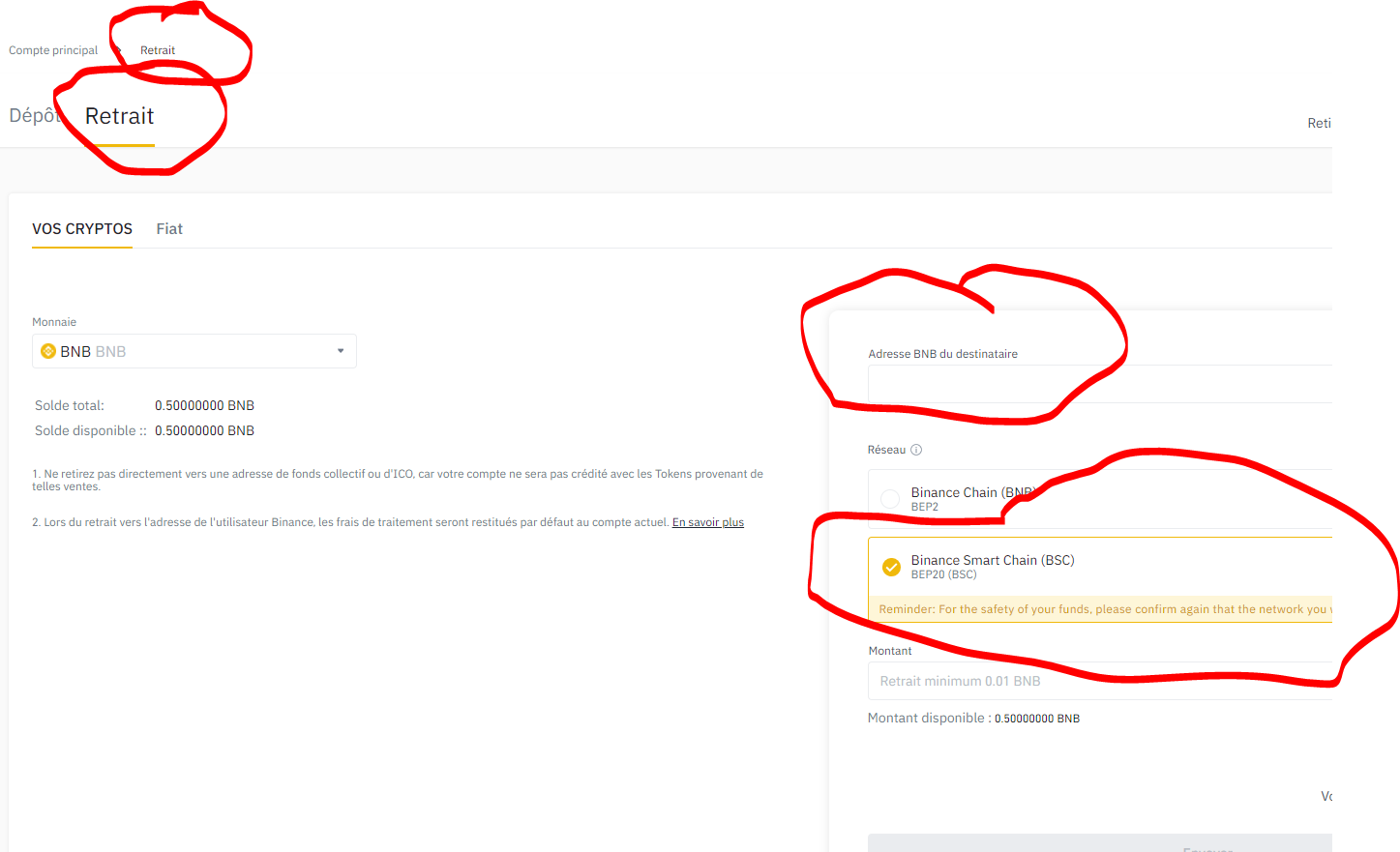Expand the Monnaie dropdown arrow

(341, 351)
